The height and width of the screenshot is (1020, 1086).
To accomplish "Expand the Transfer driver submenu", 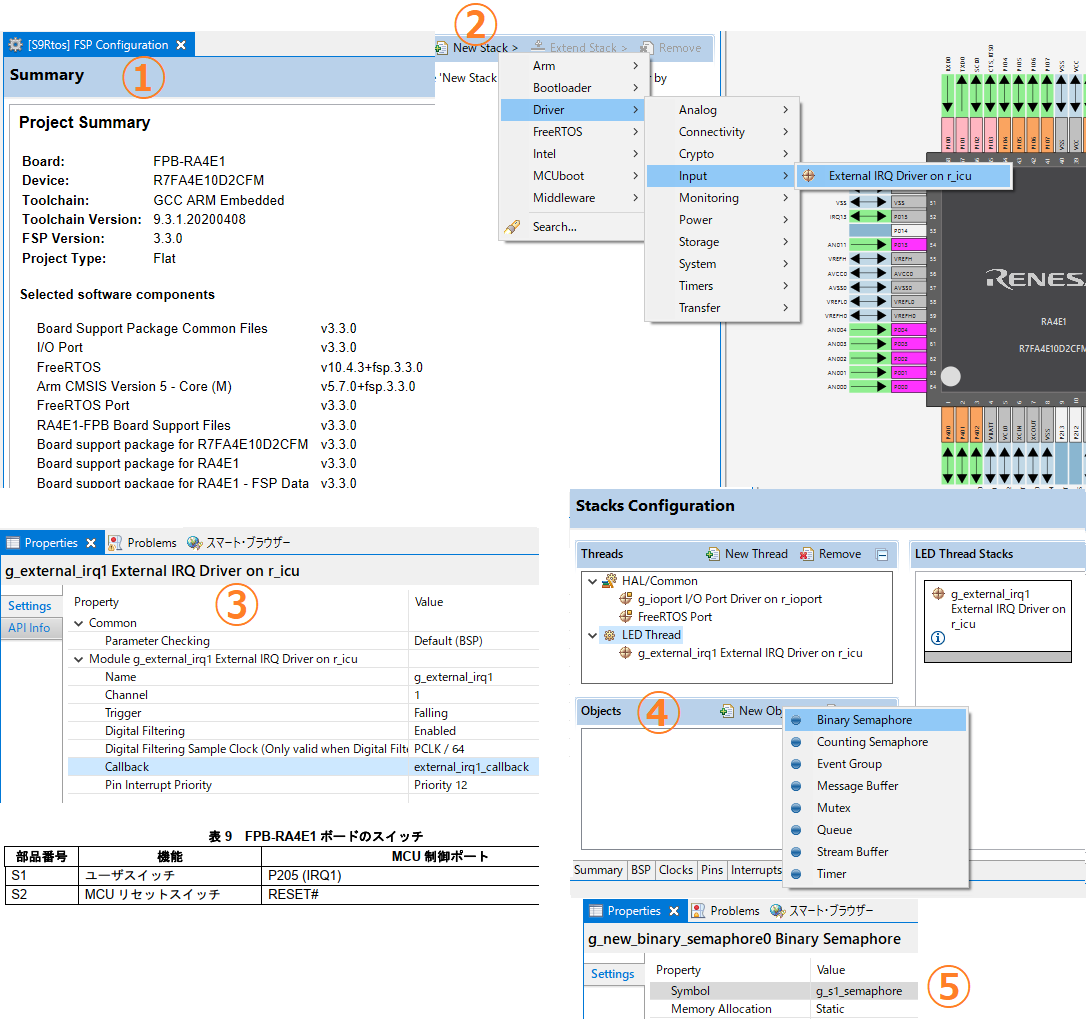I will 723,308.
